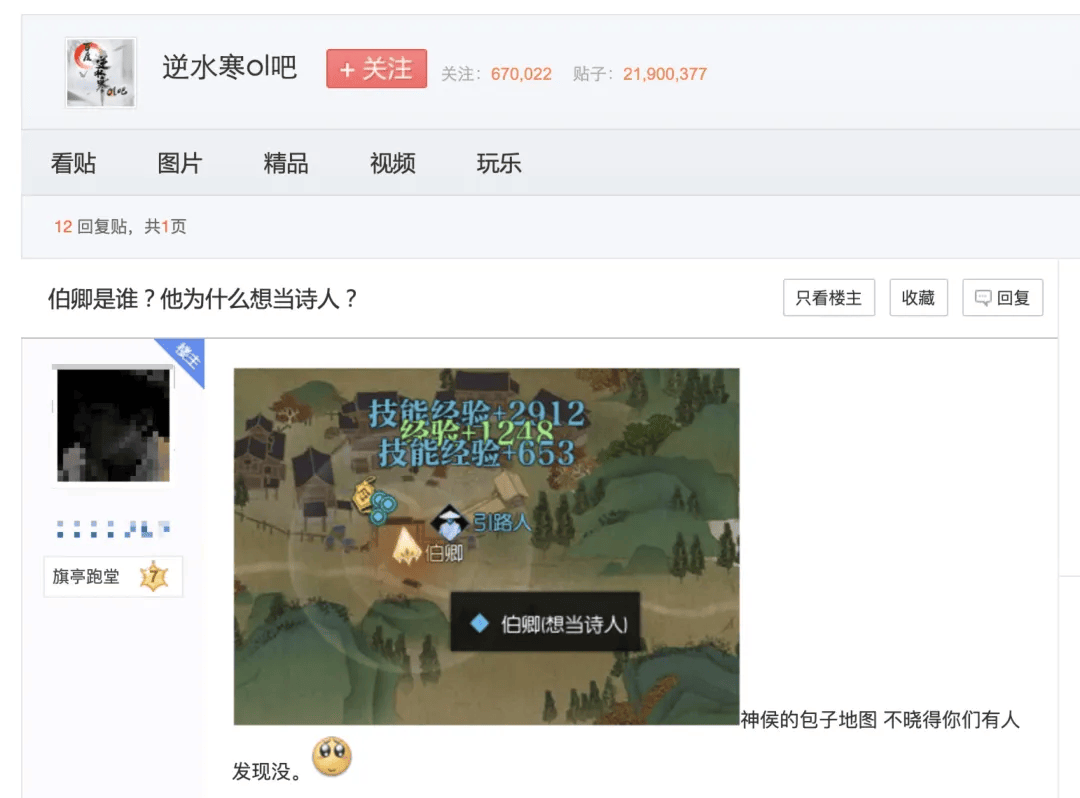Image resolution: width=1080 pixels, height=798 pixels.
Task: Open the 玩乐 tab
Action: tap(499, 163)
